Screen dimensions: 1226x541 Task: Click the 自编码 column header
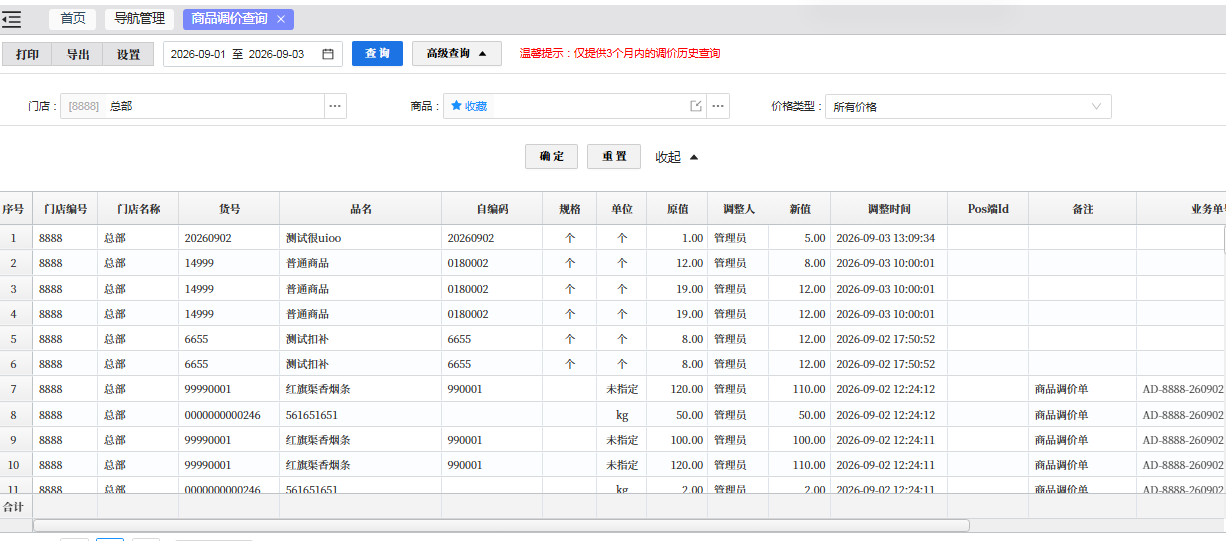coord(492,209)
